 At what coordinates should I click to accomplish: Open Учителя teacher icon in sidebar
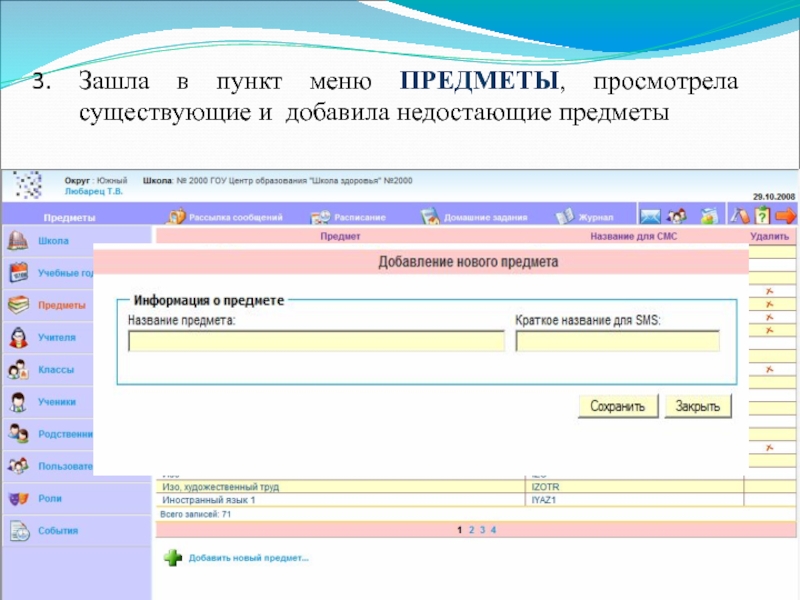(17, 338)
